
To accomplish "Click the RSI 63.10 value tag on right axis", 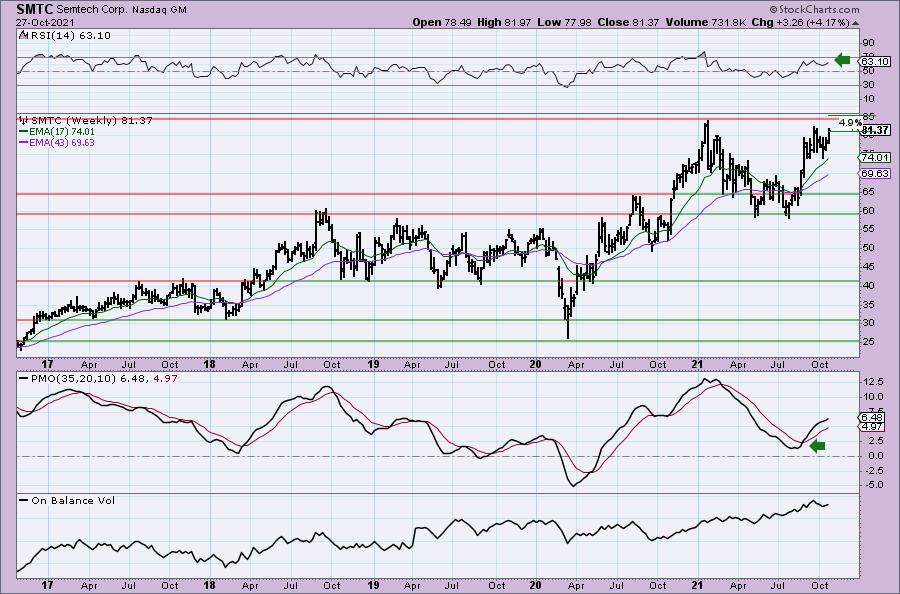I will [x=875, y=61].
